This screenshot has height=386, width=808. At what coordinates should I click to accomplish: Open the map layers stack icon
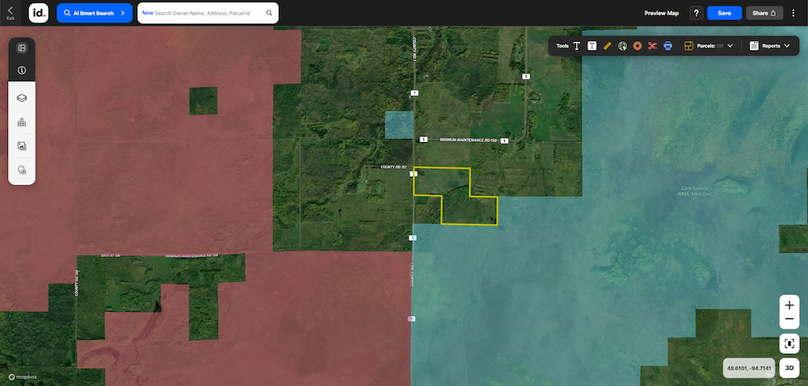(x=22, y=98)
